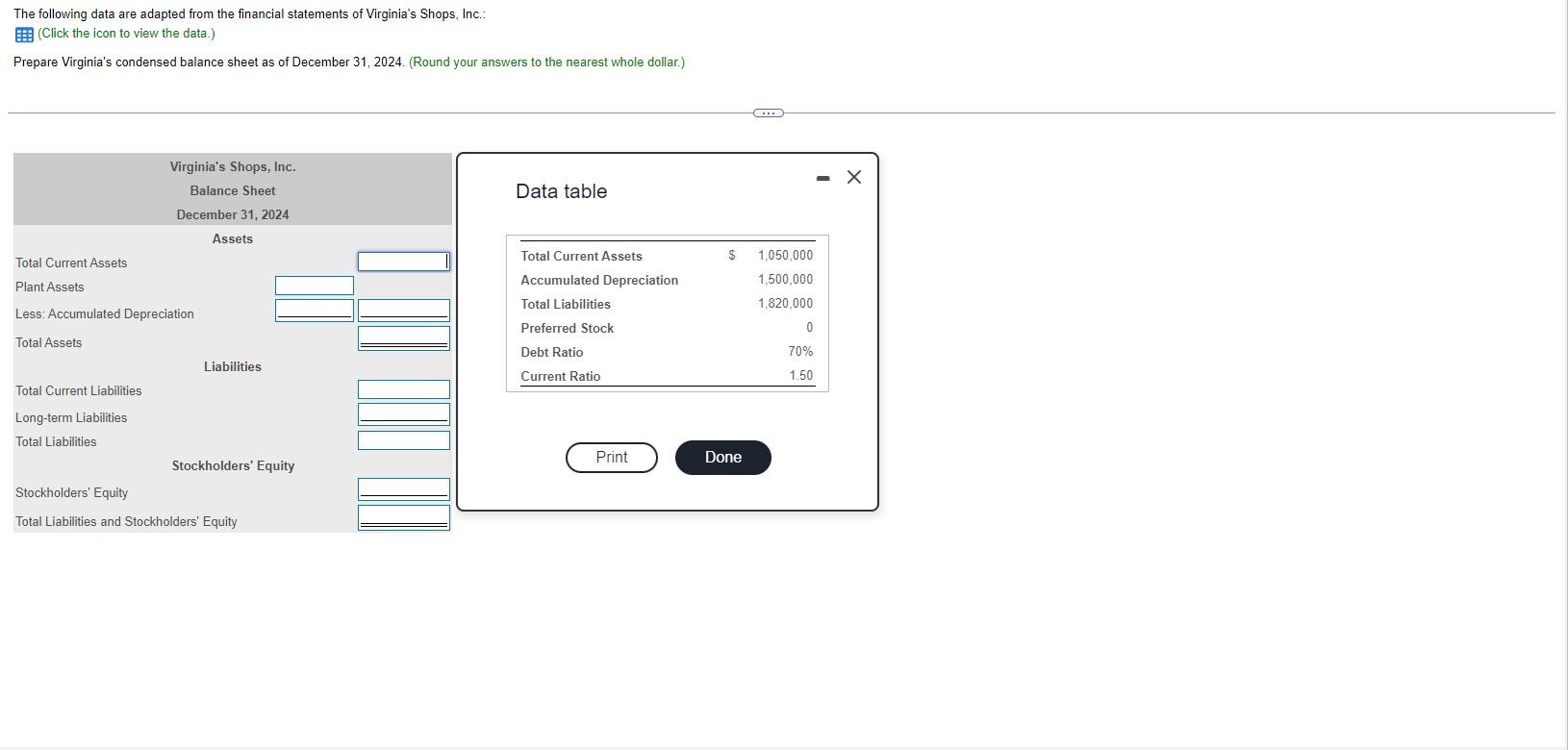Click the ellipsis divider handle
Image resolution: width=1568 pixels, height=750 pixels.
coord(768,113)
